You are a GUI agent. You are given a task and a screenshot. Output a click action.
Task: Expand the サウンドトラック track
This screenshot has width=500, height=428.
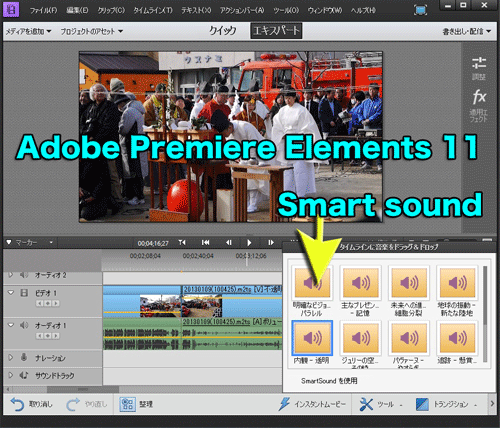click(11, 375)
